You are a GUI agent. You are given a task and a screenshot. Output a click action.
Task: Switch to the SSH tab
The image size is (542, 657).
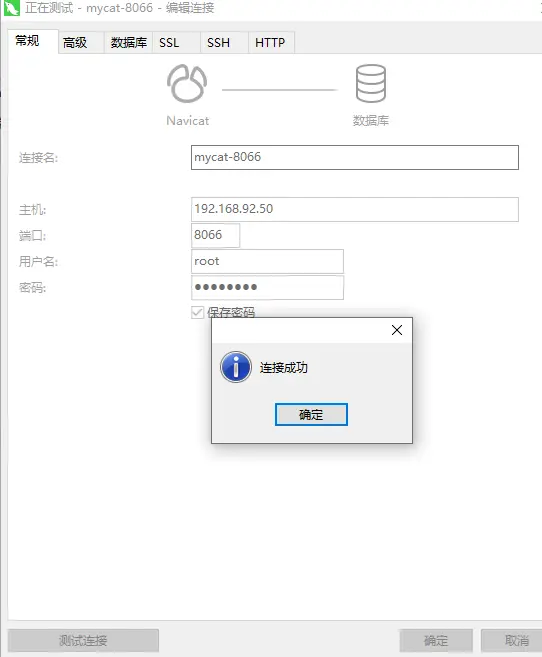[x=225, y=42]
